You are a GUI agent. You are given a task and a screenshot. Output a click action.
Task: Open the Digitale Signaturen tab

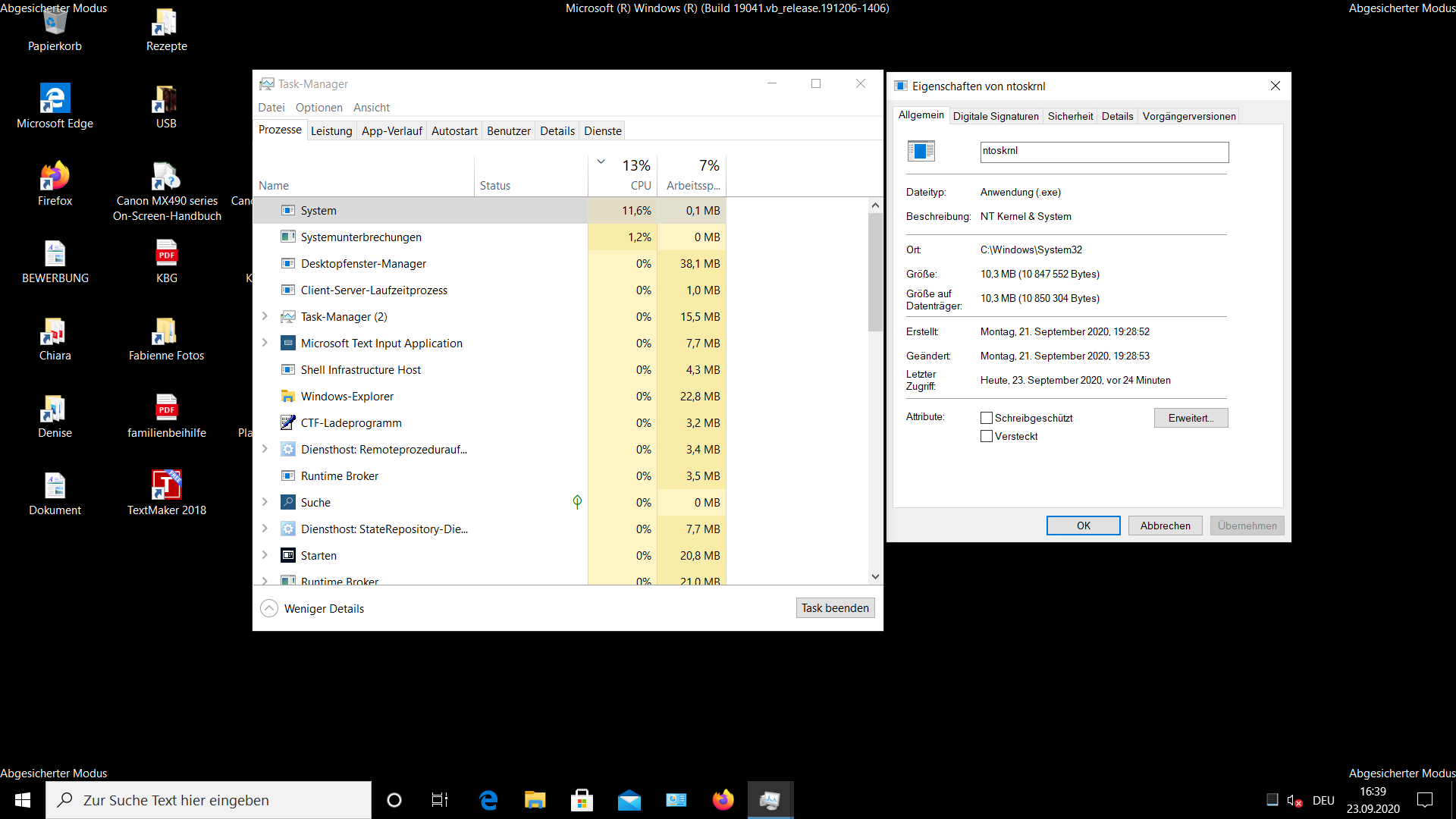(x=996, y=116)
